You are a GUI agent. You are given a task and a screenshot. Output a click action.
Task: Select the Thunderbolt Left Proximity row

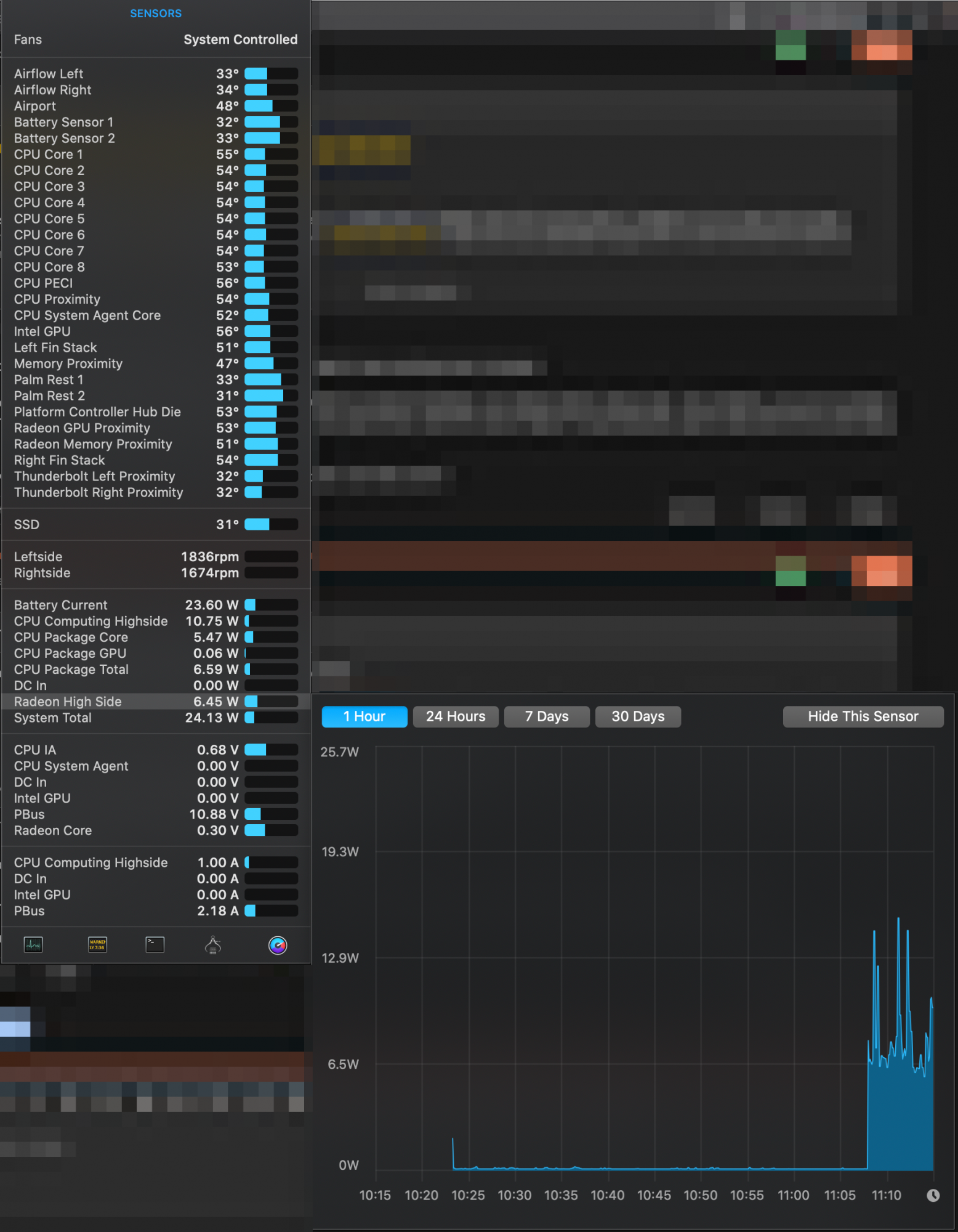[156, 476]
